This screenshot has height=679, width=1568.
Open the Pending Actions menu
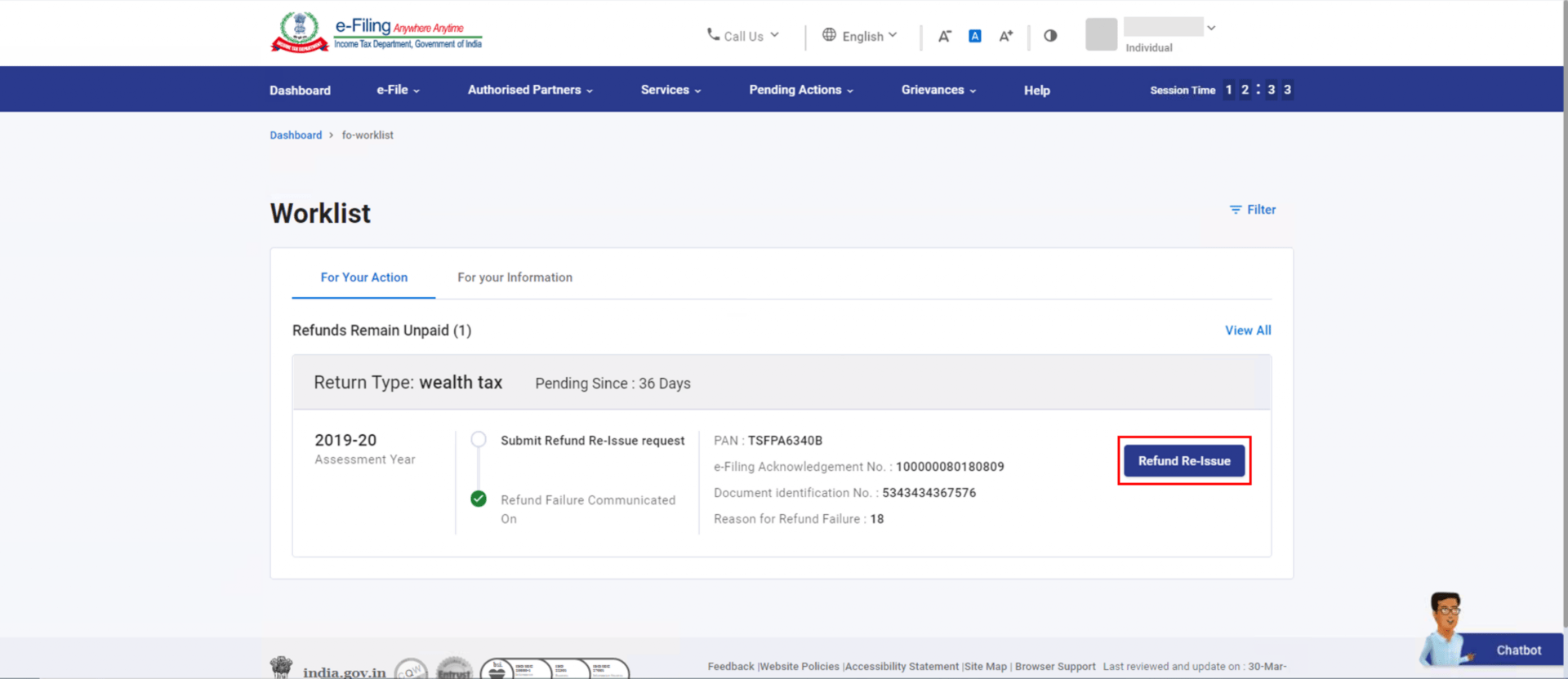800,90
